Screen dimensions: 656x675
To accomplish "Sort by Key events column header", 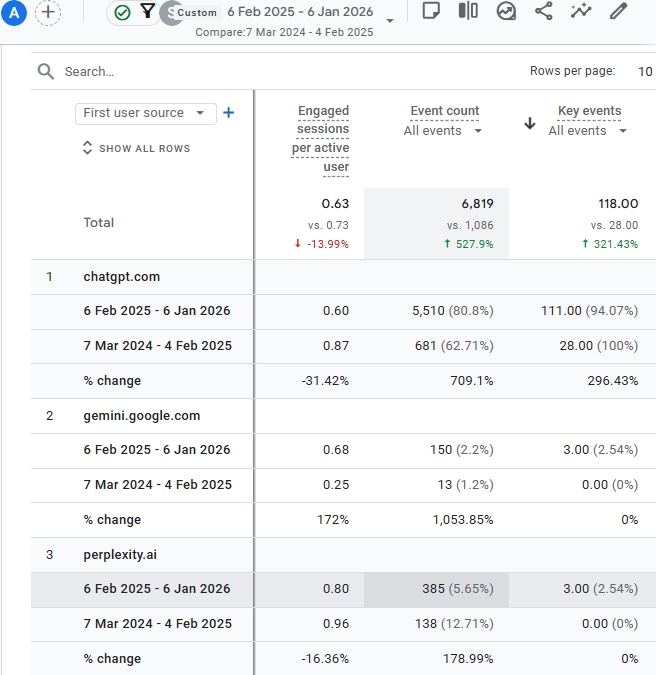I will click(589, 111).
